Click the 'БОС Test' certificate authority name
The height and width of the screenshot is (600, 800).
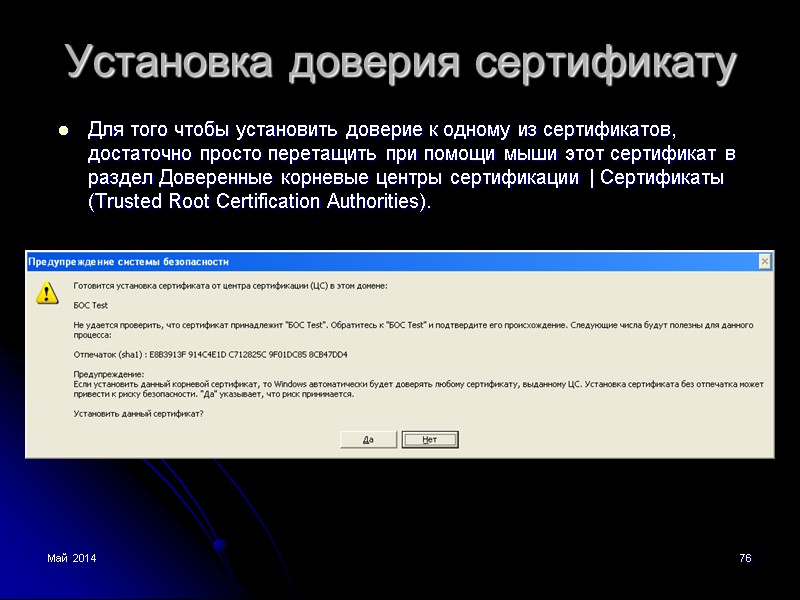91,305
